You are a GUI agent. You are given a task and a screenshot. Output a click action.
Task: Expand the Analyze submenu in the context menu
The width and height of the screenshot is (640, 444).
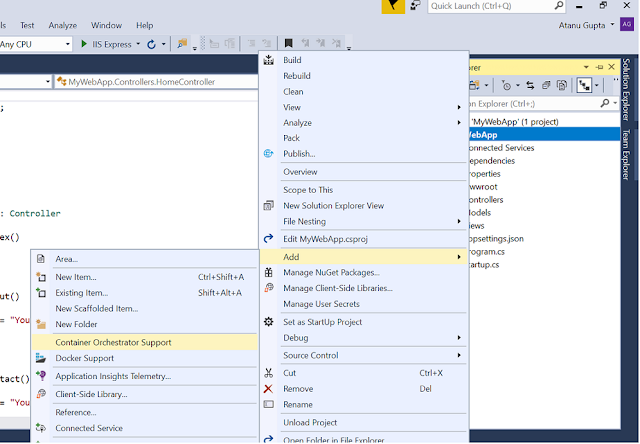tap(459, 122)
